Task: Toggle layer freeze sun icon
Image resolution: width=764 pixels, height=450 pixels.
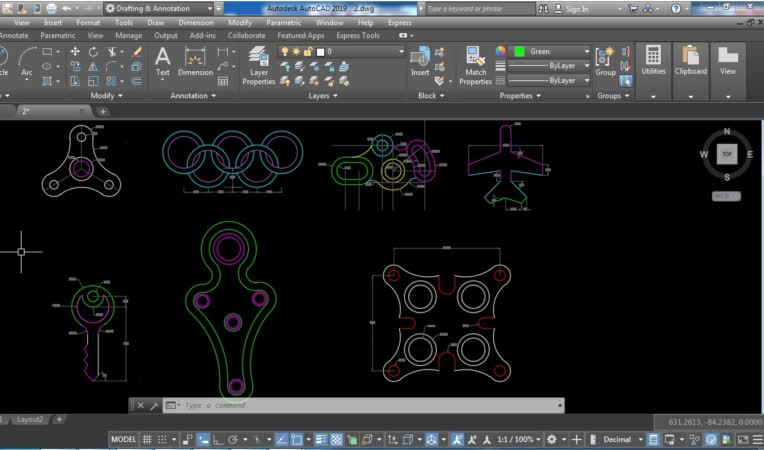Action: pyautogui.click(x=296, y=51)
